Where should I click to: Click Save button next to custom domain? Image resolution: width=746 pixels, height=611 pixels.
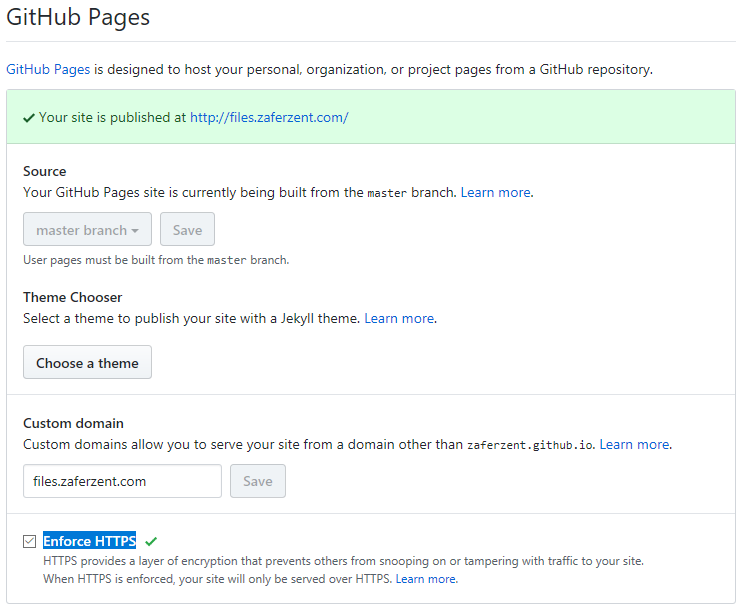point(258,481)
